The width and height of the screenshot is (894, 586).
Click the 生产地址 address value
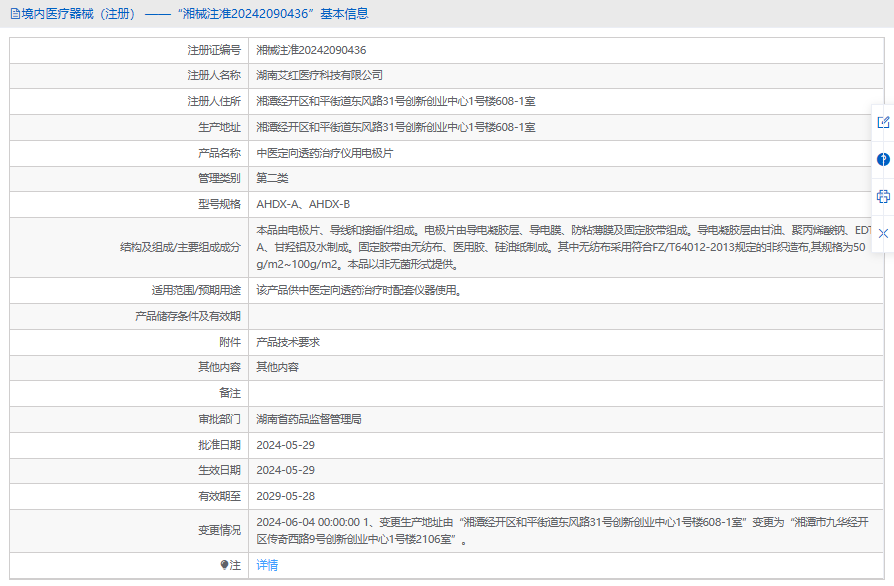[x=396, y=127]
